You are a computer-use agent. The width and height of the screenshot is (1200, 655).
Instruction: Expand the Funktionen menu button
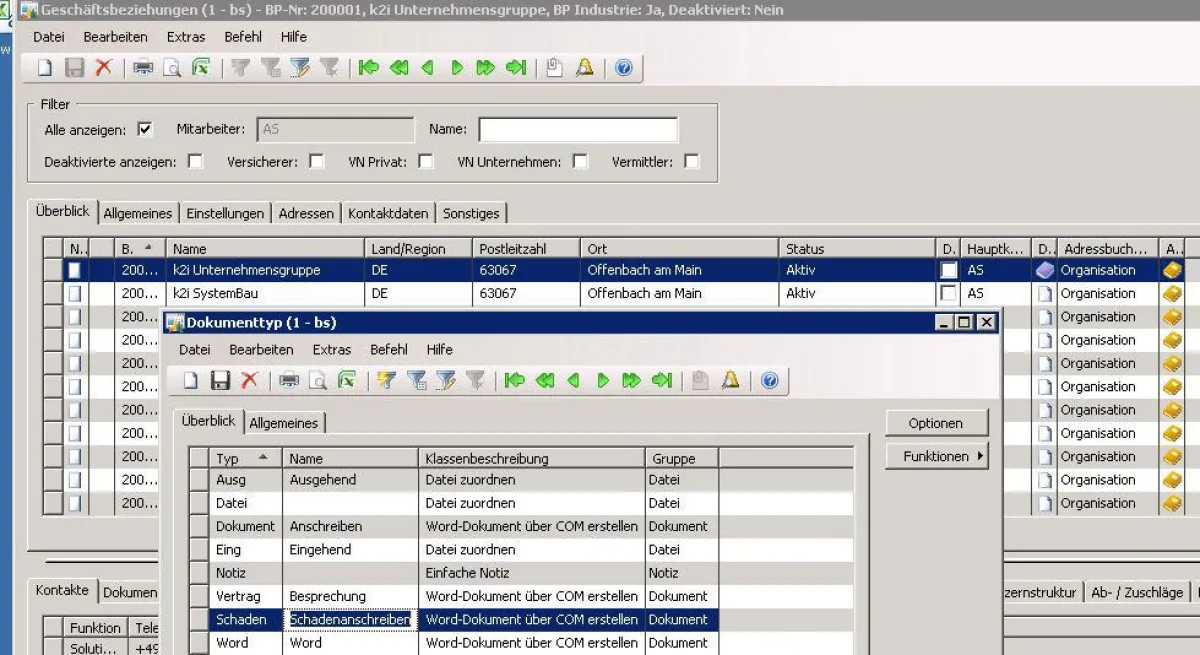point(936,456)
